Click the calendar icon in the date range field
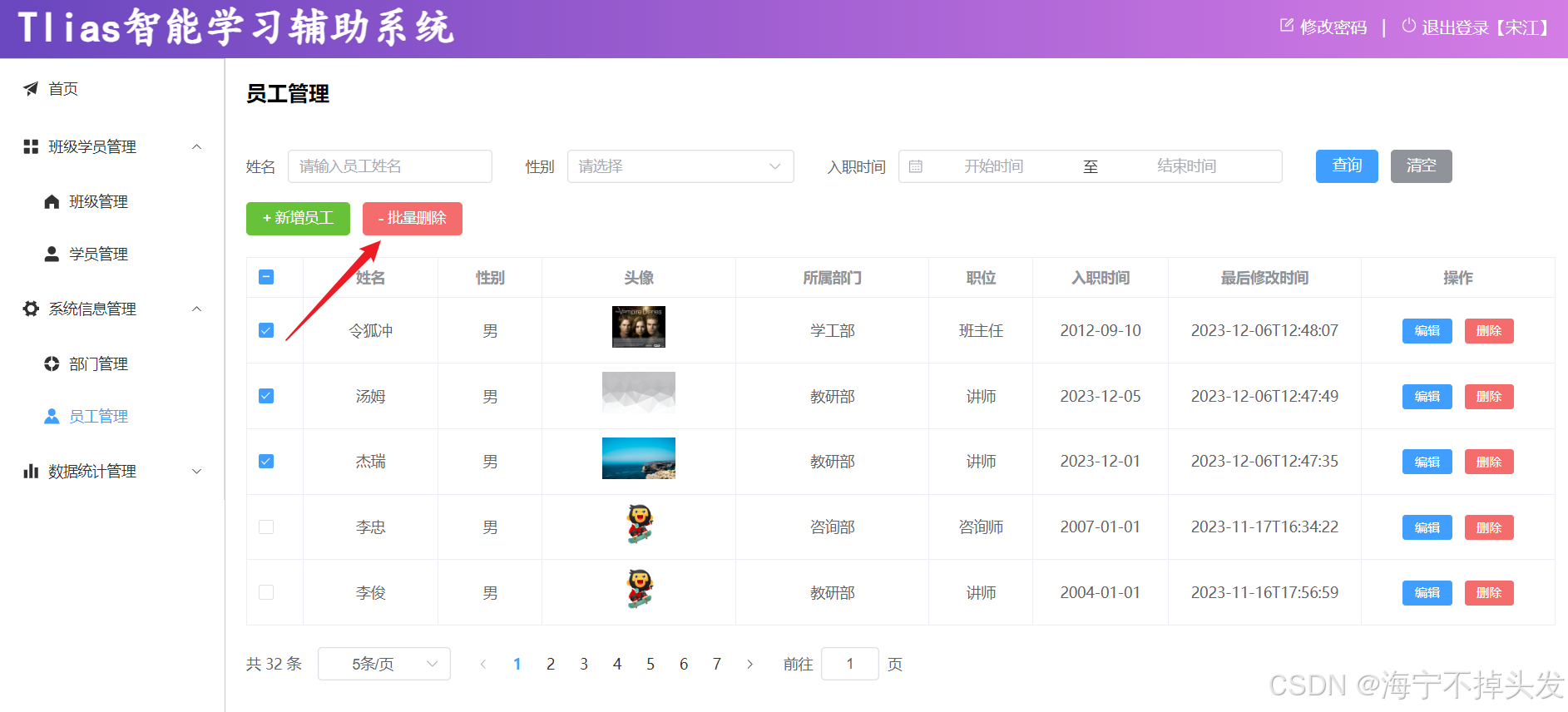 (916, 166)
